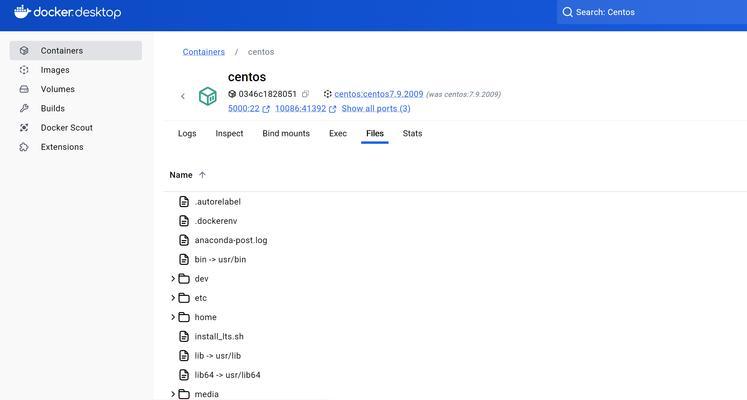
Task: Open Containers in the sidebar
Action: 76,50
